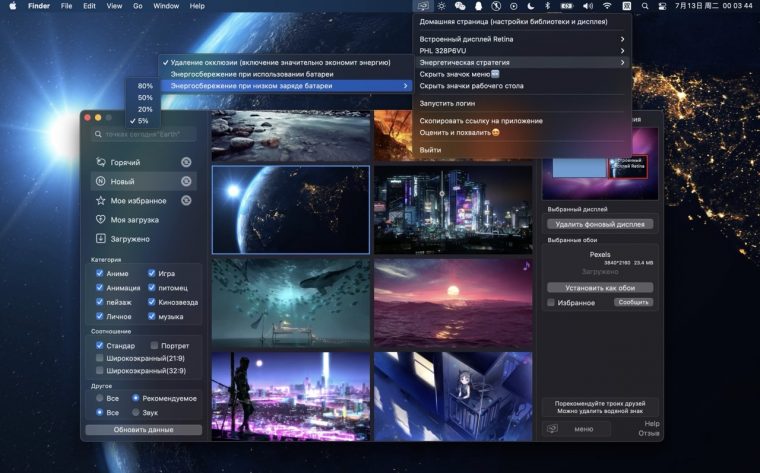Open Моя загрузка heart-shield icon
760x473 pixels.
(101, 219)
